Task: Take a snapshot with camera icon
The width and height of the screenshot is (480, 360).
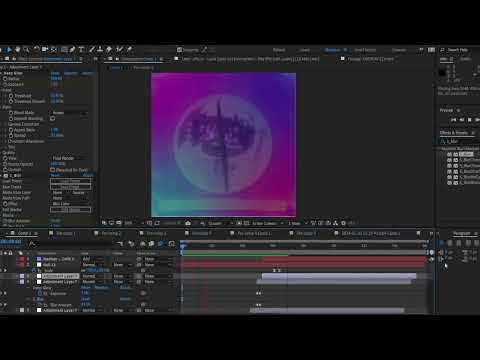Action: click(x=188, y=223)
